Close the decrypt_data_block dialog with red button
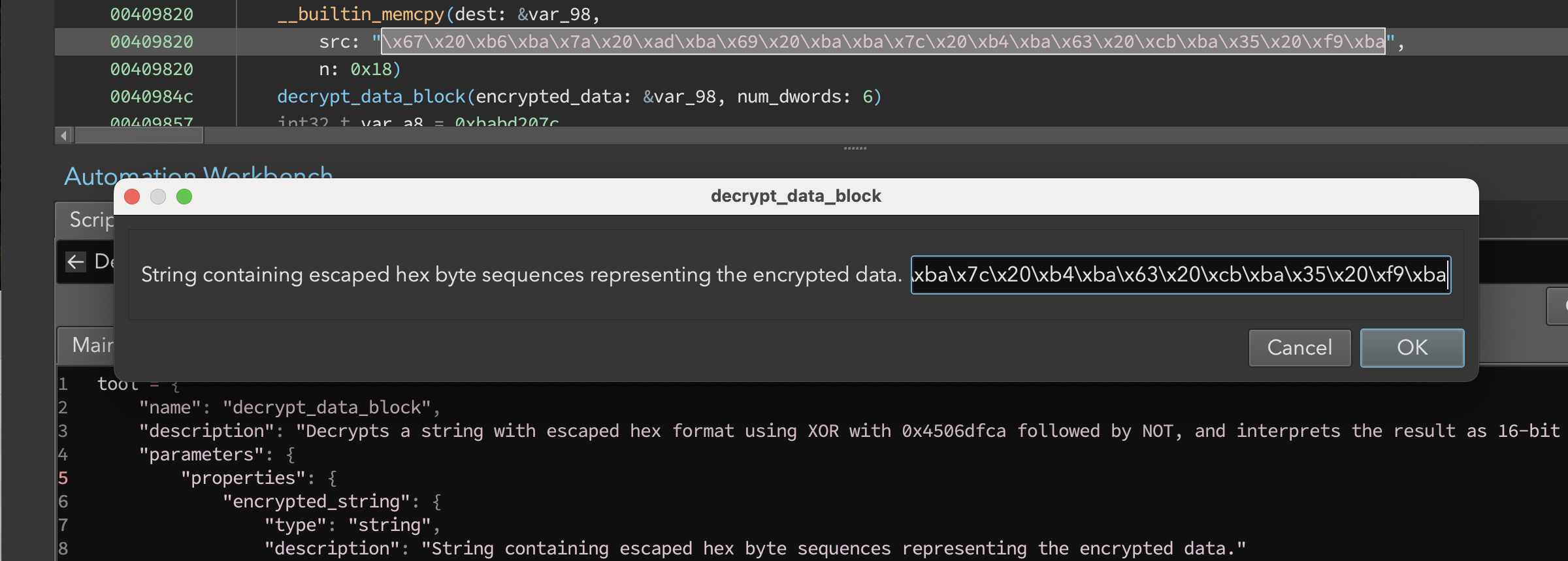 pos(132,197)
